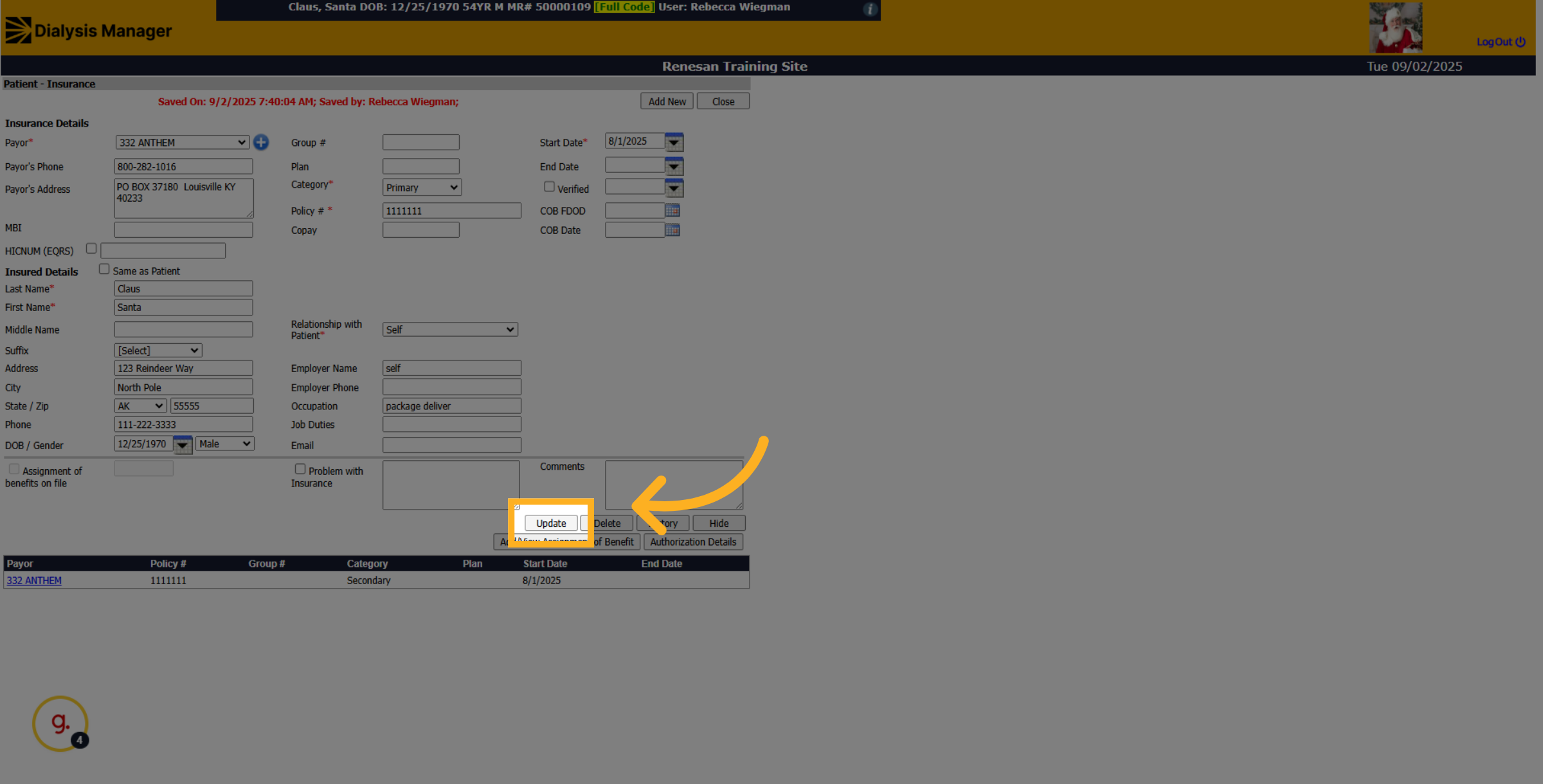Click the Start Date column header
This screenshot has width=1543, height=784.
[x=545, y=564]
